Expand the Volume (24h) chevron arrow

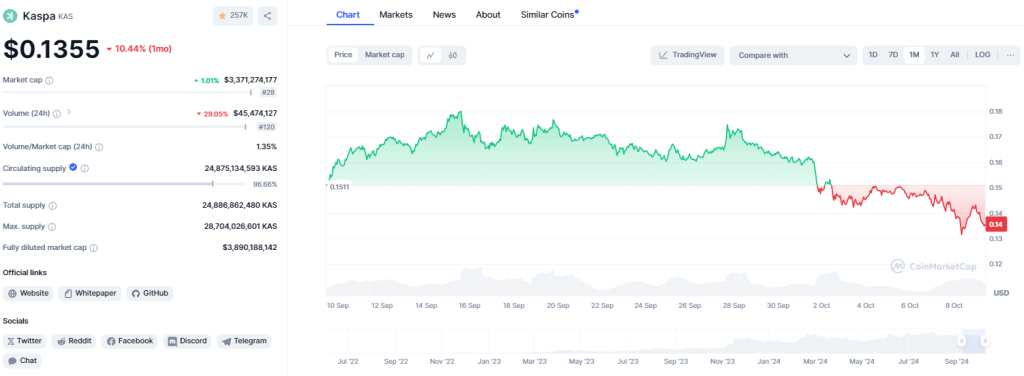69,112
